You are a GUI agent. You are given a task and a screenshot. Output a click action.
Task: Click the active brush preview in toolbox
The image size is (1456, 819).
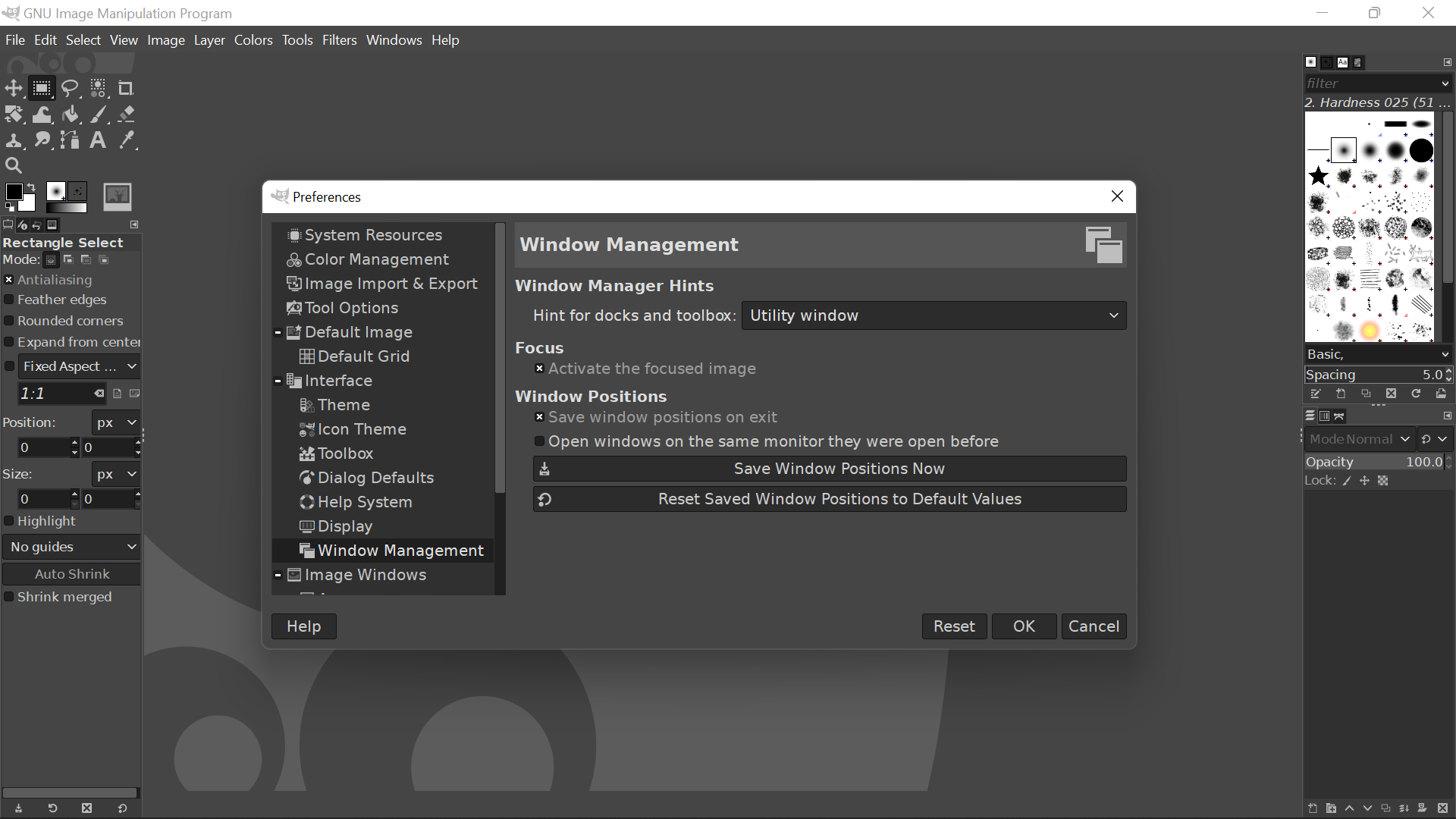click(56, 190)
